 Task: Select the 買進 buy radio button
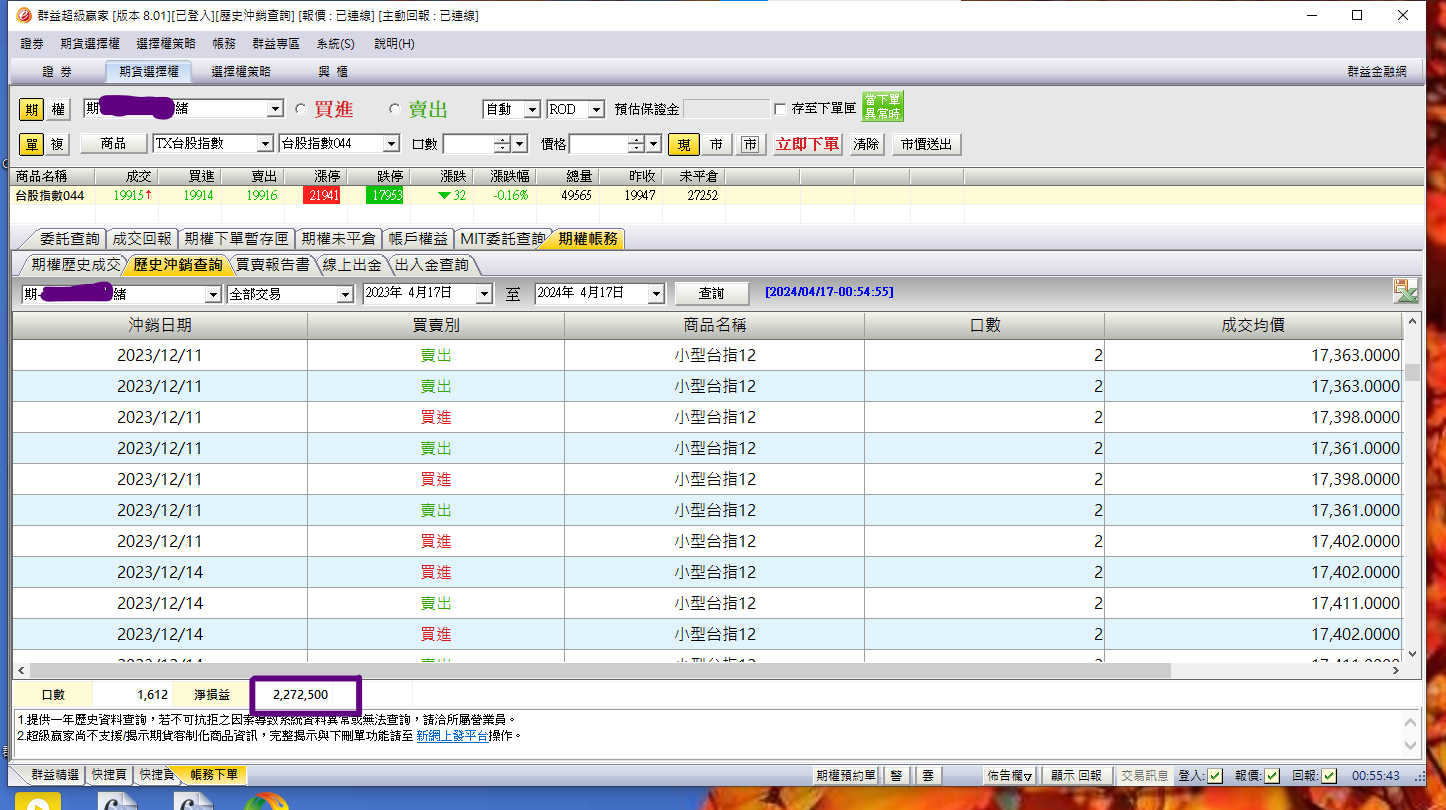pyautogui.click(x=301, y=109)
